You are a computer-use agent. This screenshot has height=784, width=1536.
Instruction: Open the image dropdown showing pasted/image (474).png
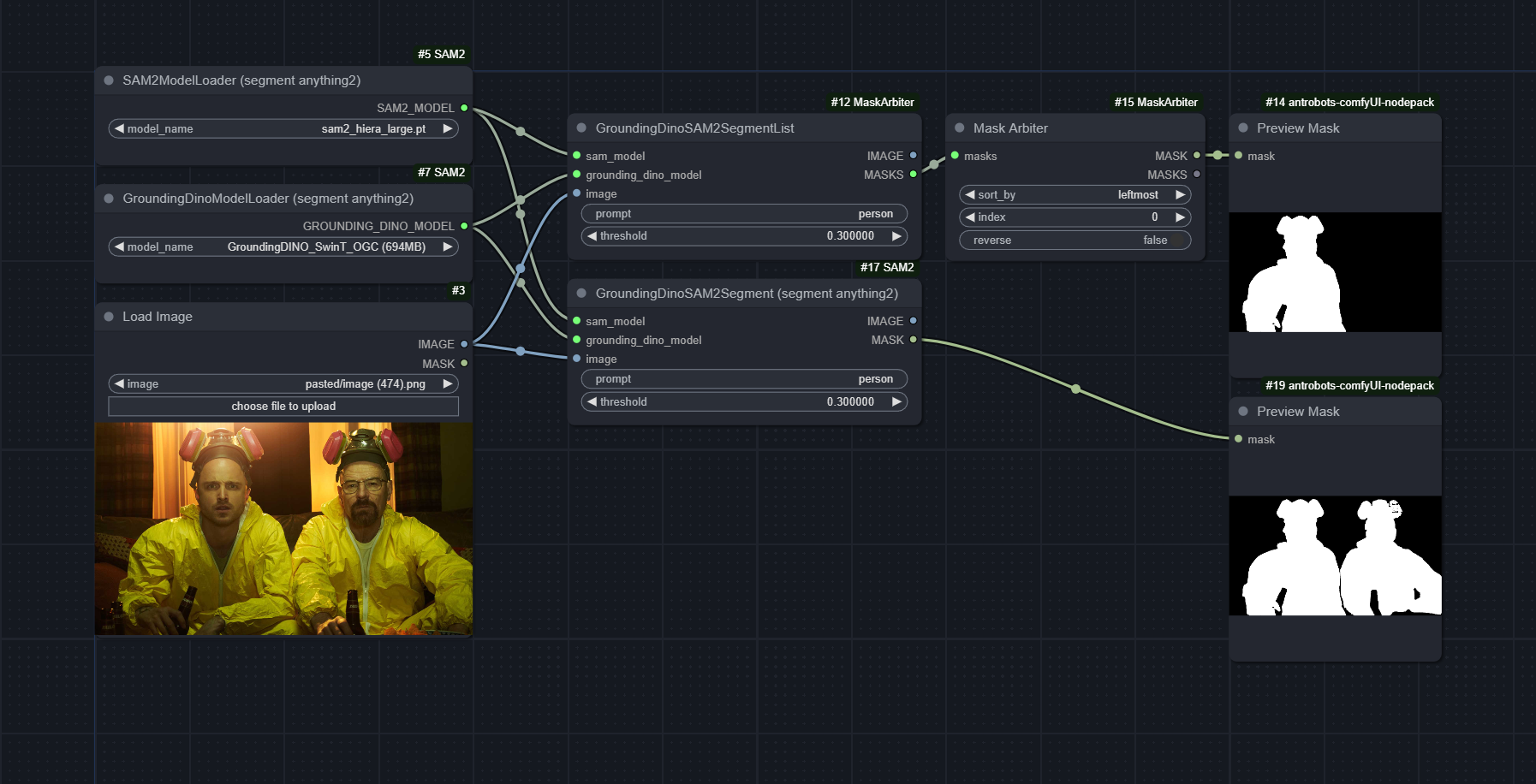click(x=283, y=383)
